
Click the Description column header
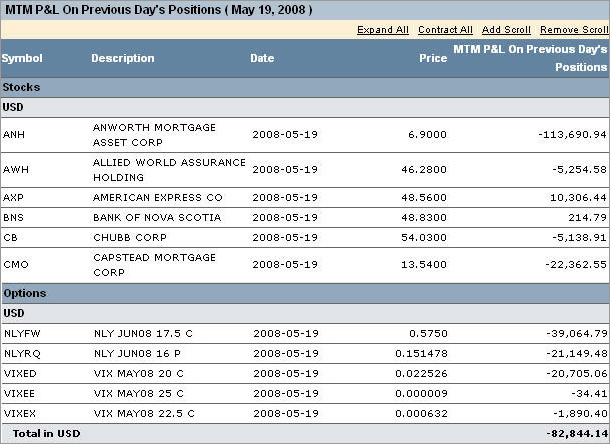123,58
